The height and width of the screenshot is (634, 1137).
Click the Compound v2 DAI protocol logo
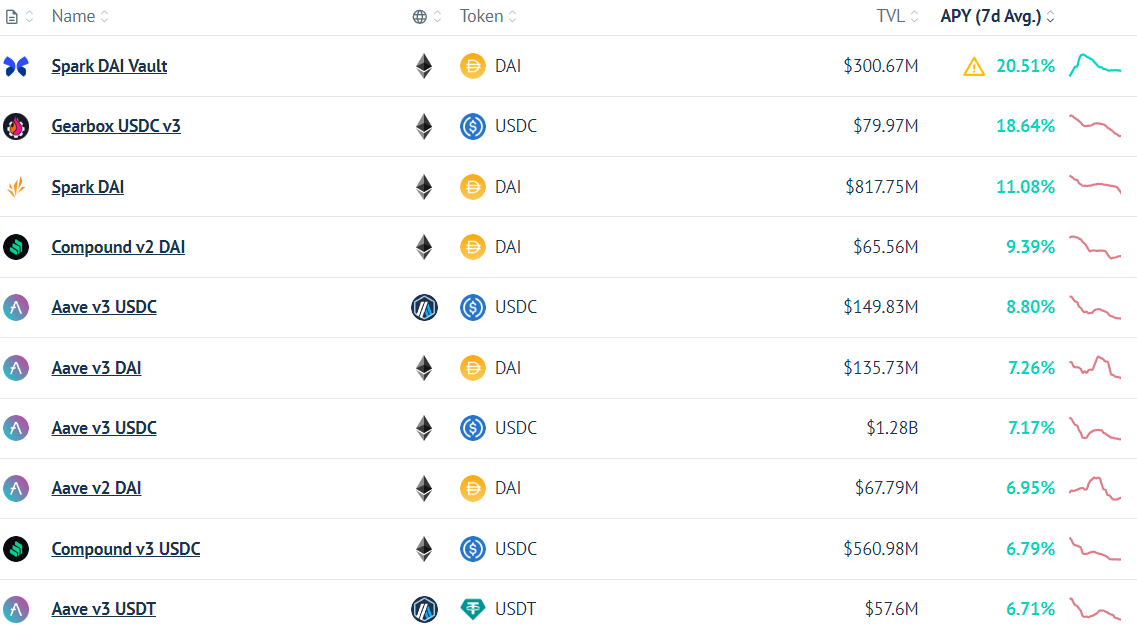[16, 247]
